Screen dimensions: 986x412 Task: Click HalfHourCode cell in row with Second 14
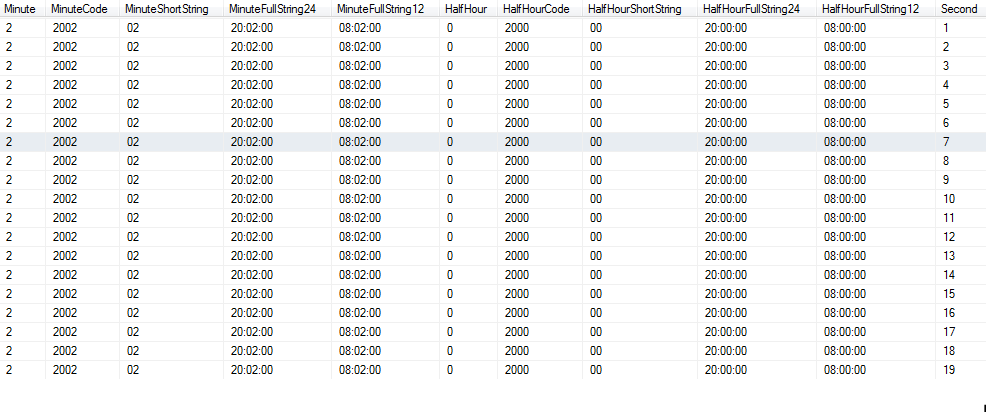point(517,275)
